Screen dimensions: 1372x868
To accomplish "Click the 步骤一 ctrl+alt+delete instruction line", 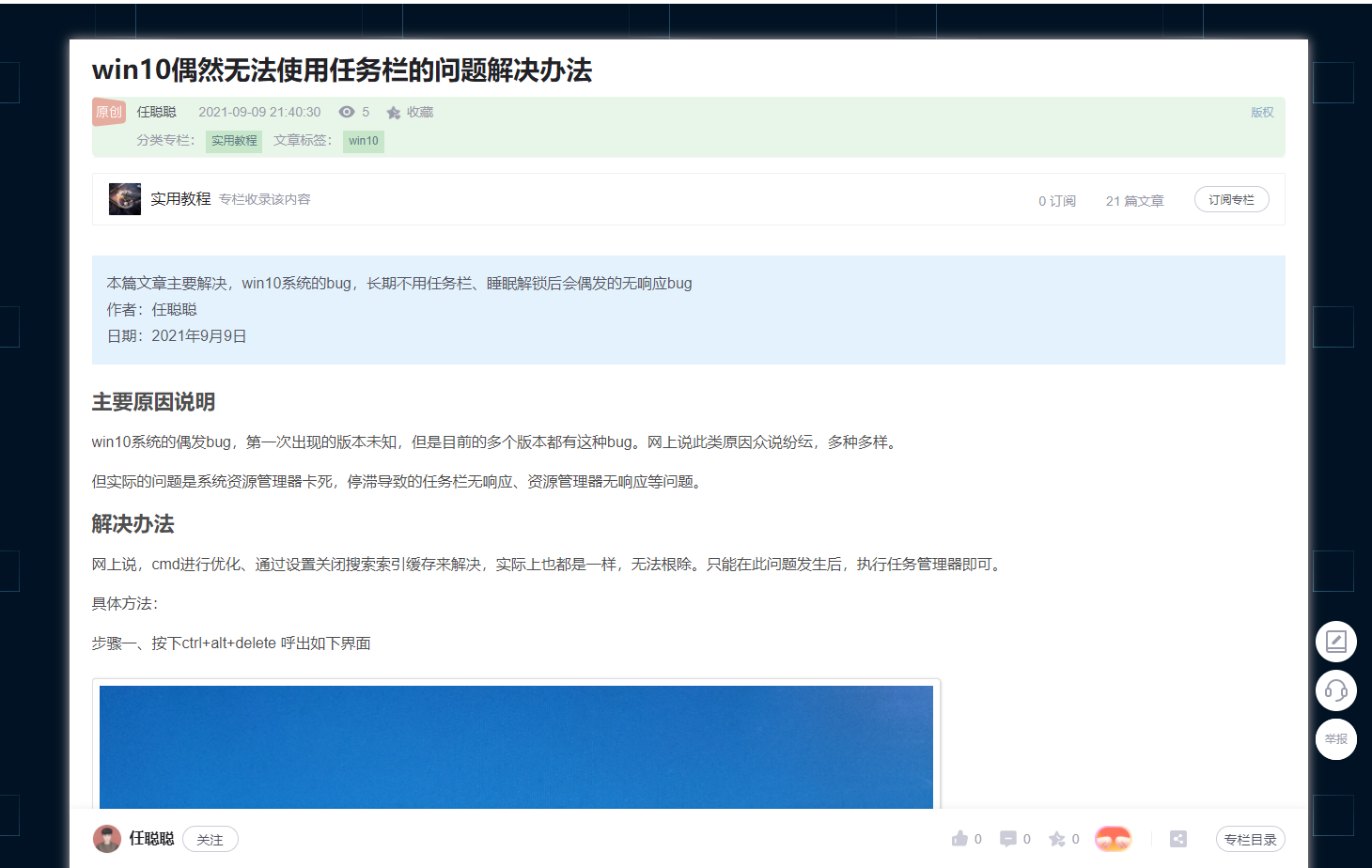I will click(231, 643).
